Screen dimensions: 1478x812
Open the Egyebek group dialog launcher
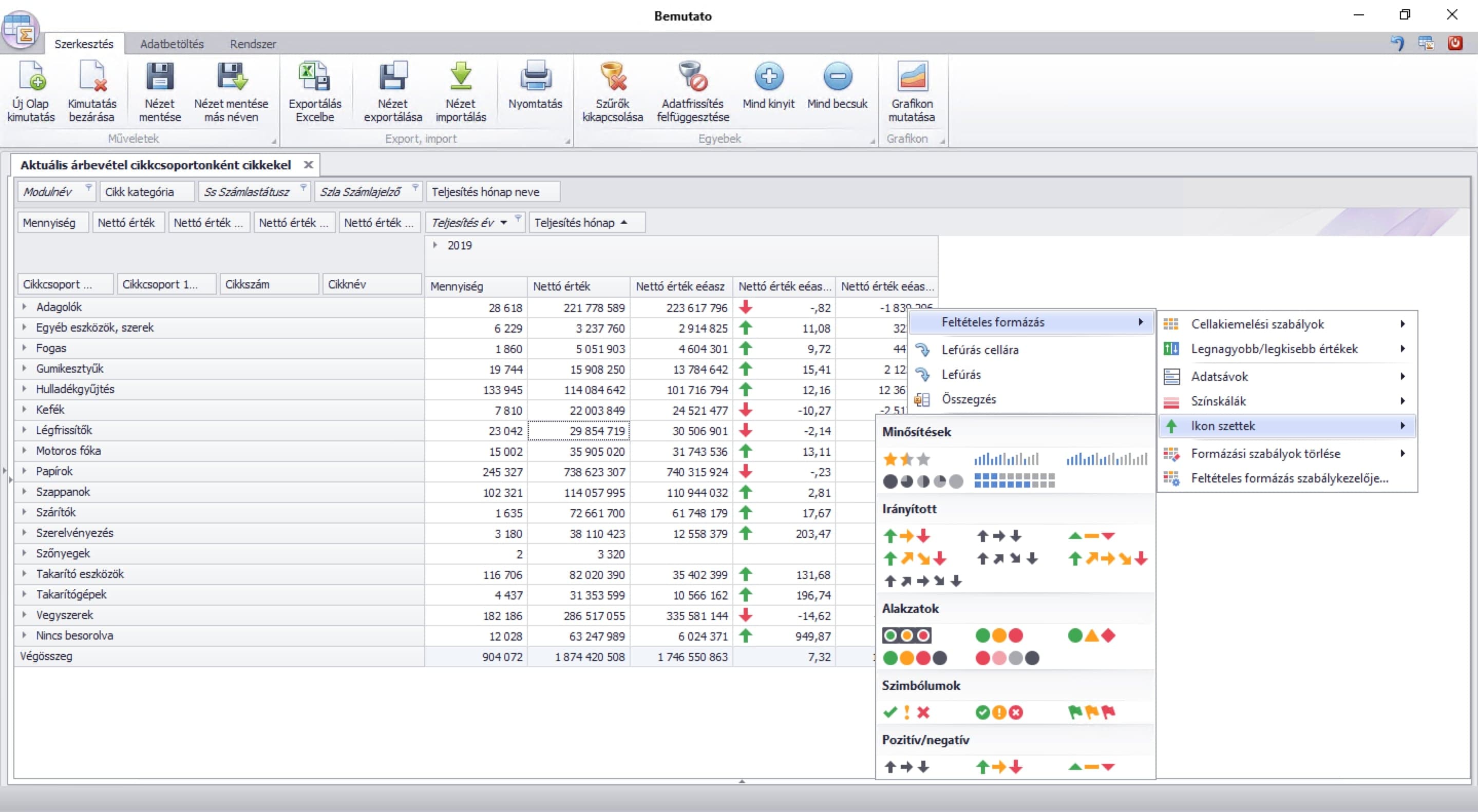[x=873, y=141]
